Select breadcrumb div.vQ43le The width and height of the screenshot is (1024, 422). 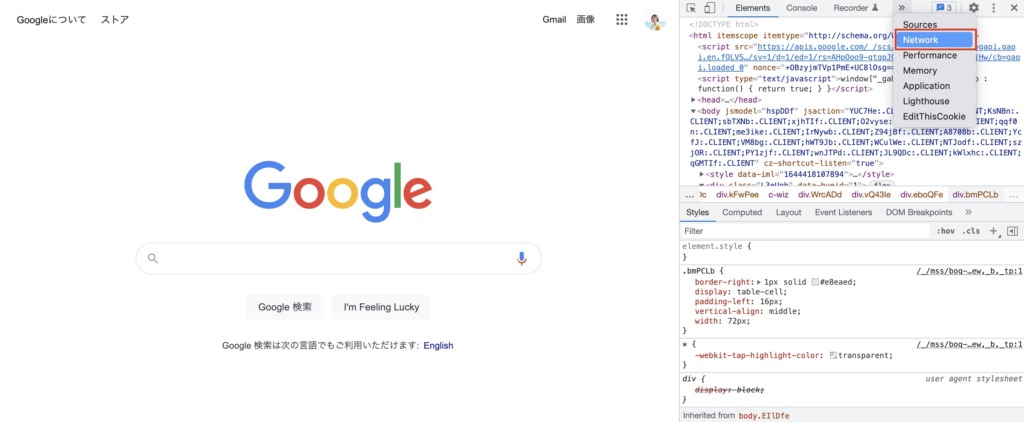click(871, 195)
